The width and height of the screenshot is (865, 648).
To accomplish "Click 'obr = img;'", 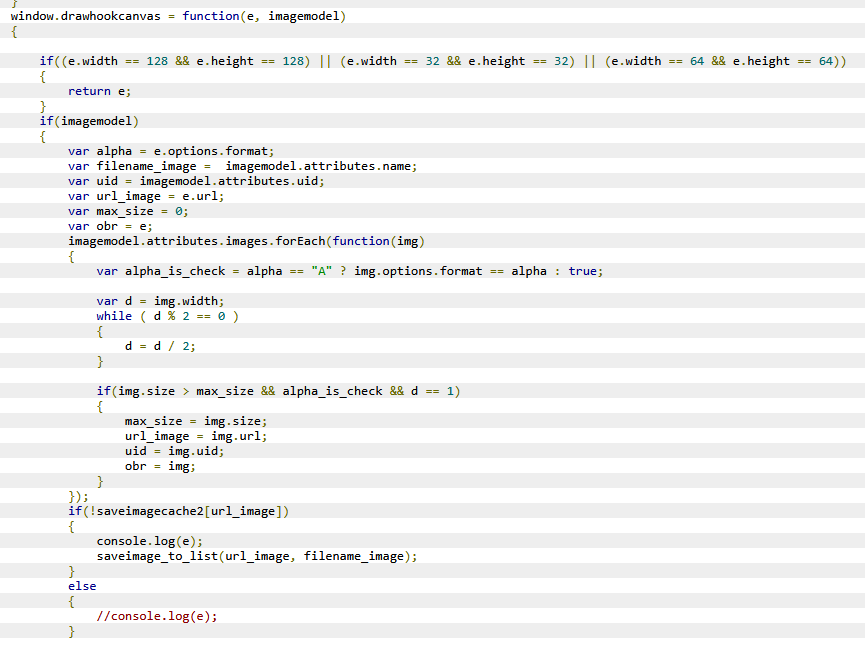I will pyautogui.click(x=161, y=466).
